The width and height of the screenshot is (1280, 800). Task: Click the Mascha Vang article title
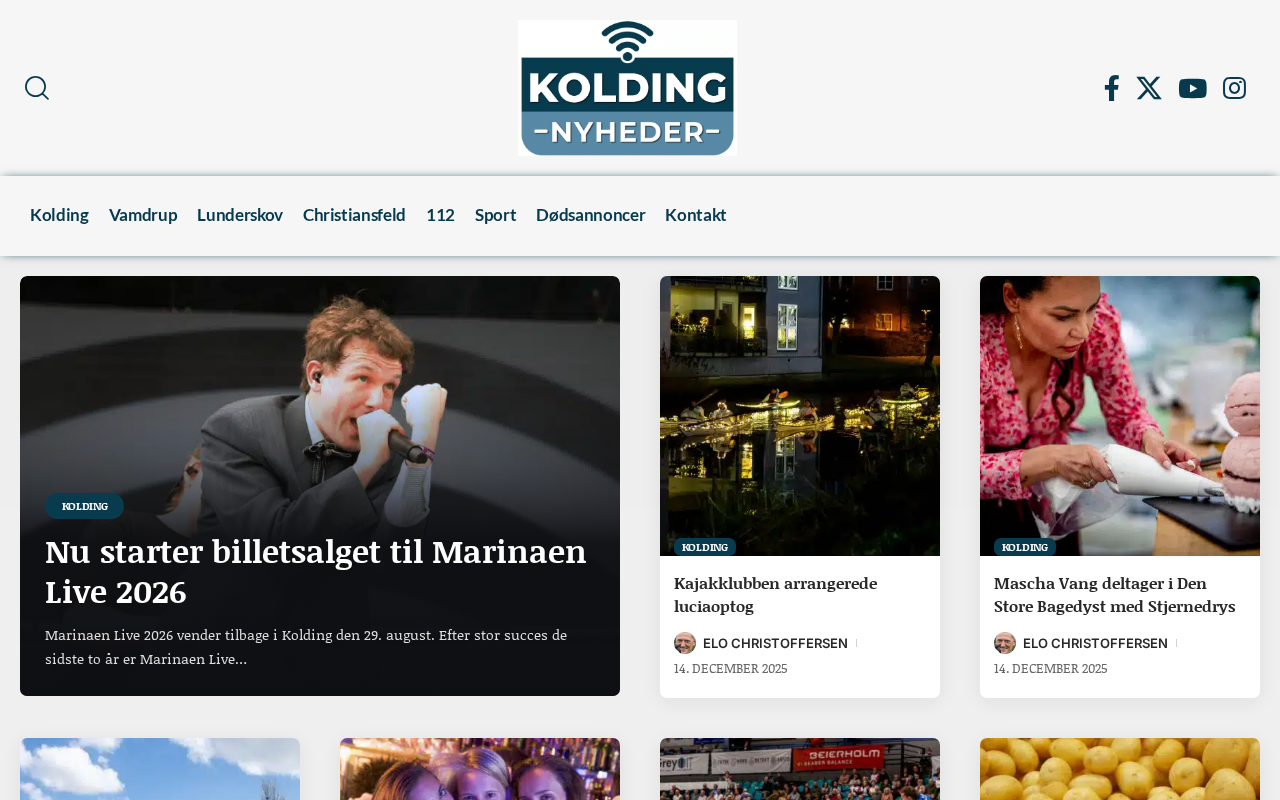coord(1115,594)
